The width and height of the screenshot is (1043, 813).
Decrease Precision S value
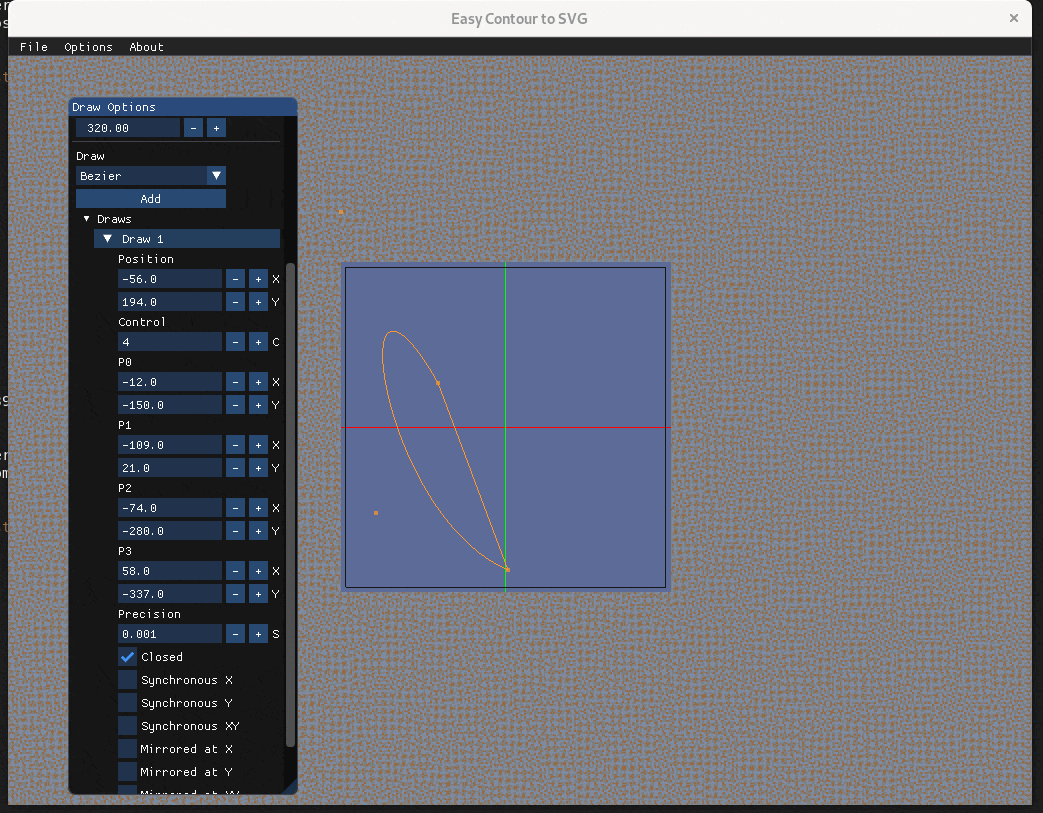pos(235,634)
